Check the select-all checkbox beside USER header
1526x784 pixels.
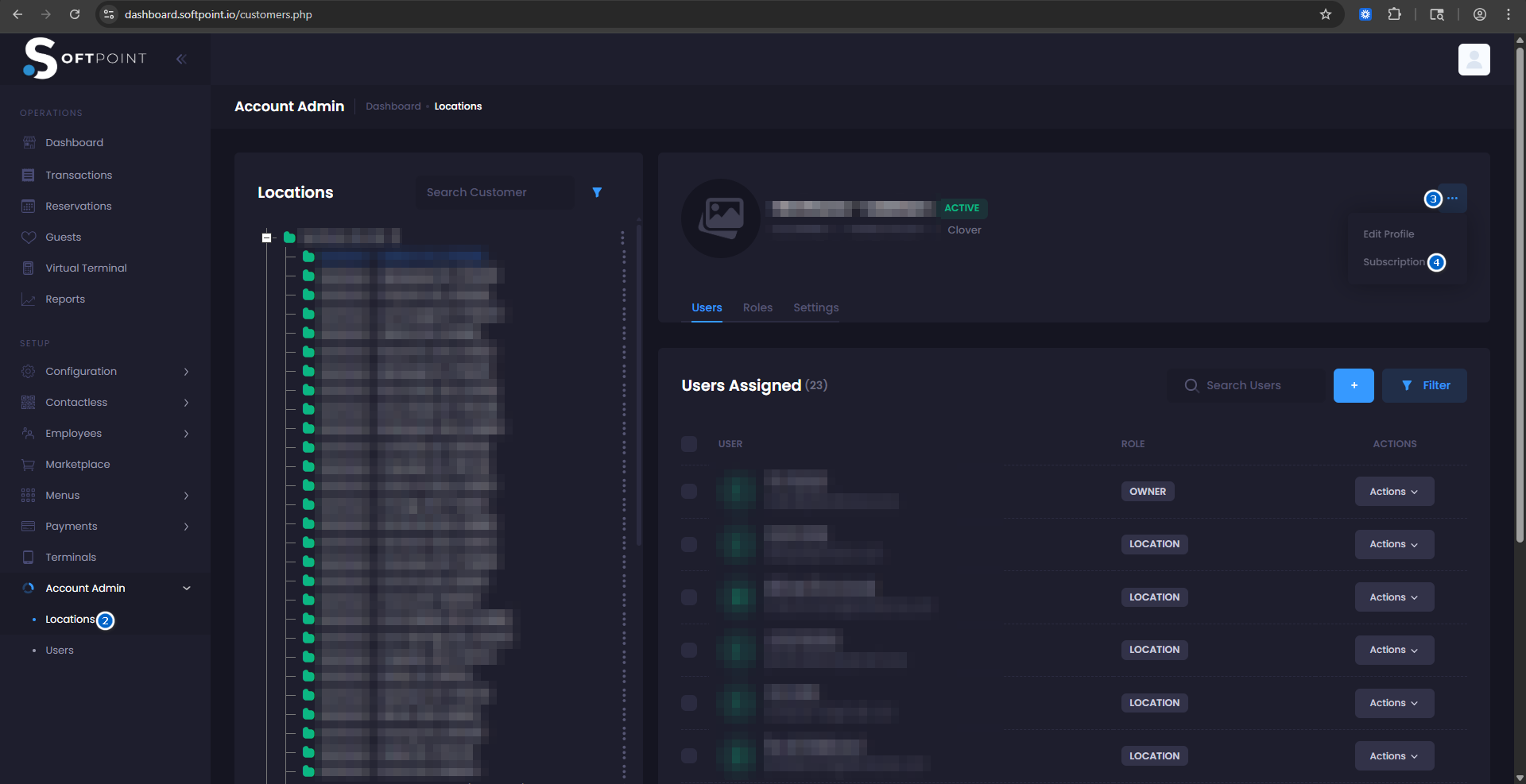click(x=689, y=444)
